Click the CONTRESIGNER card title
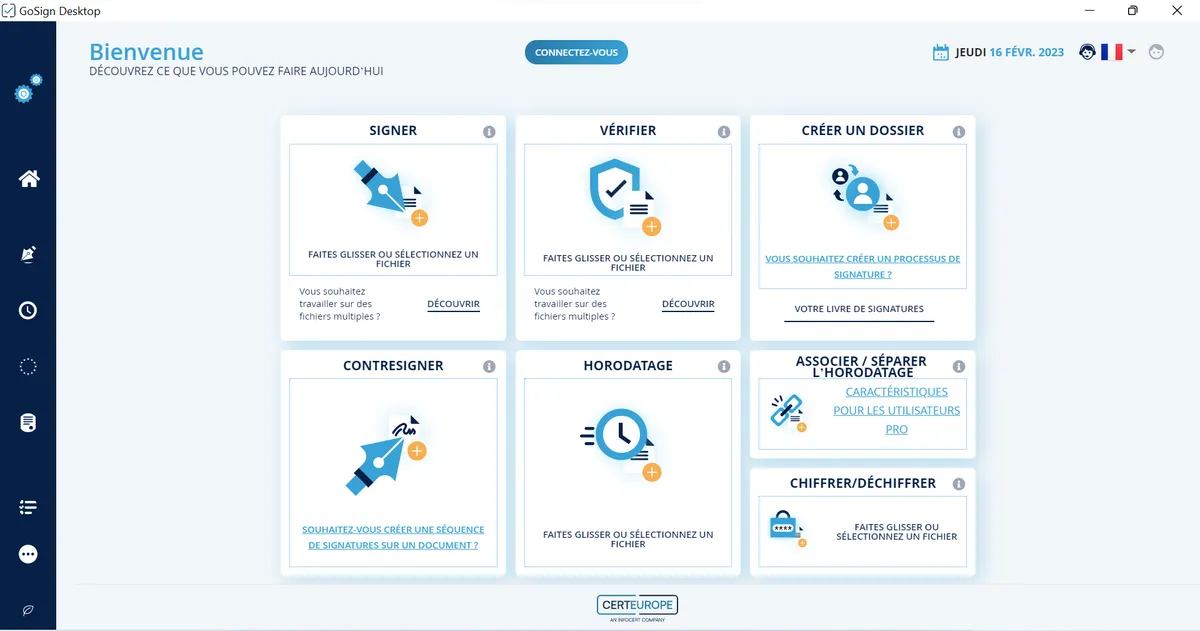 click(x=393, y=365)
